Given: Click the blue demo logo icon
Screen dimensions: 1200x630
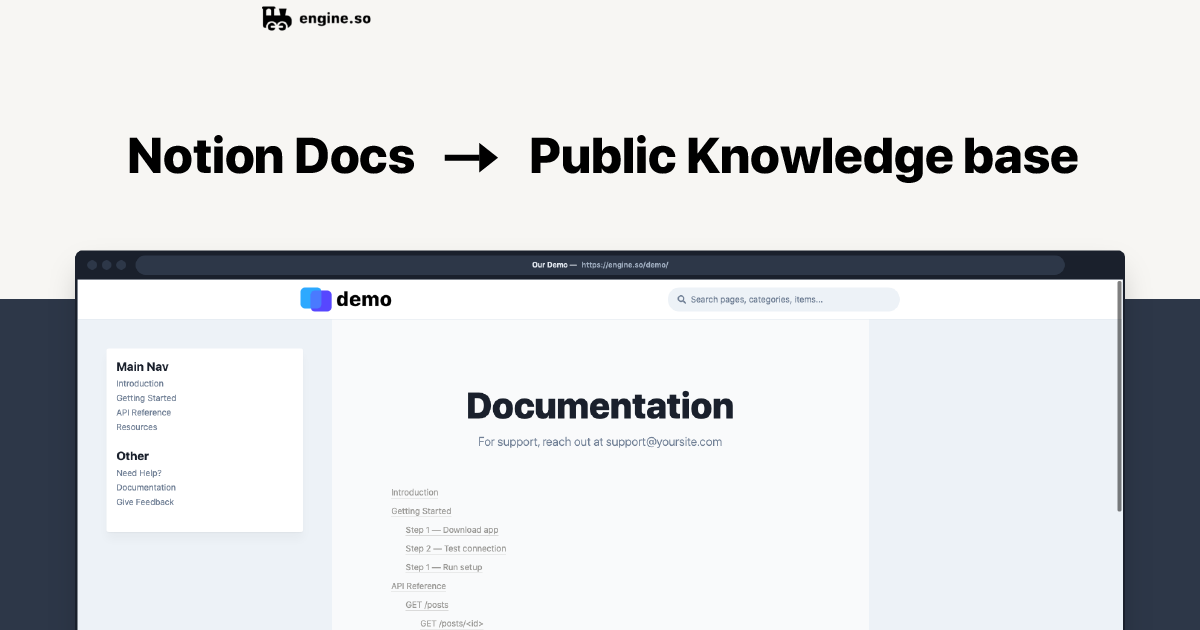Looking at the screenshot, I should pos(315,299).
